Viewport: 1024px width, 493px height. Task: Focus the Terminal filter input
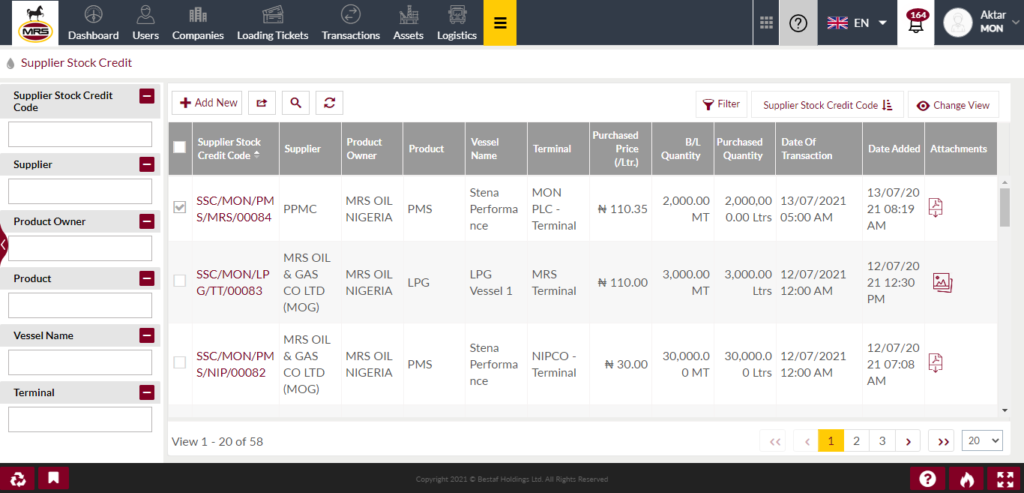pyautogui.click(x=80, y=419)
